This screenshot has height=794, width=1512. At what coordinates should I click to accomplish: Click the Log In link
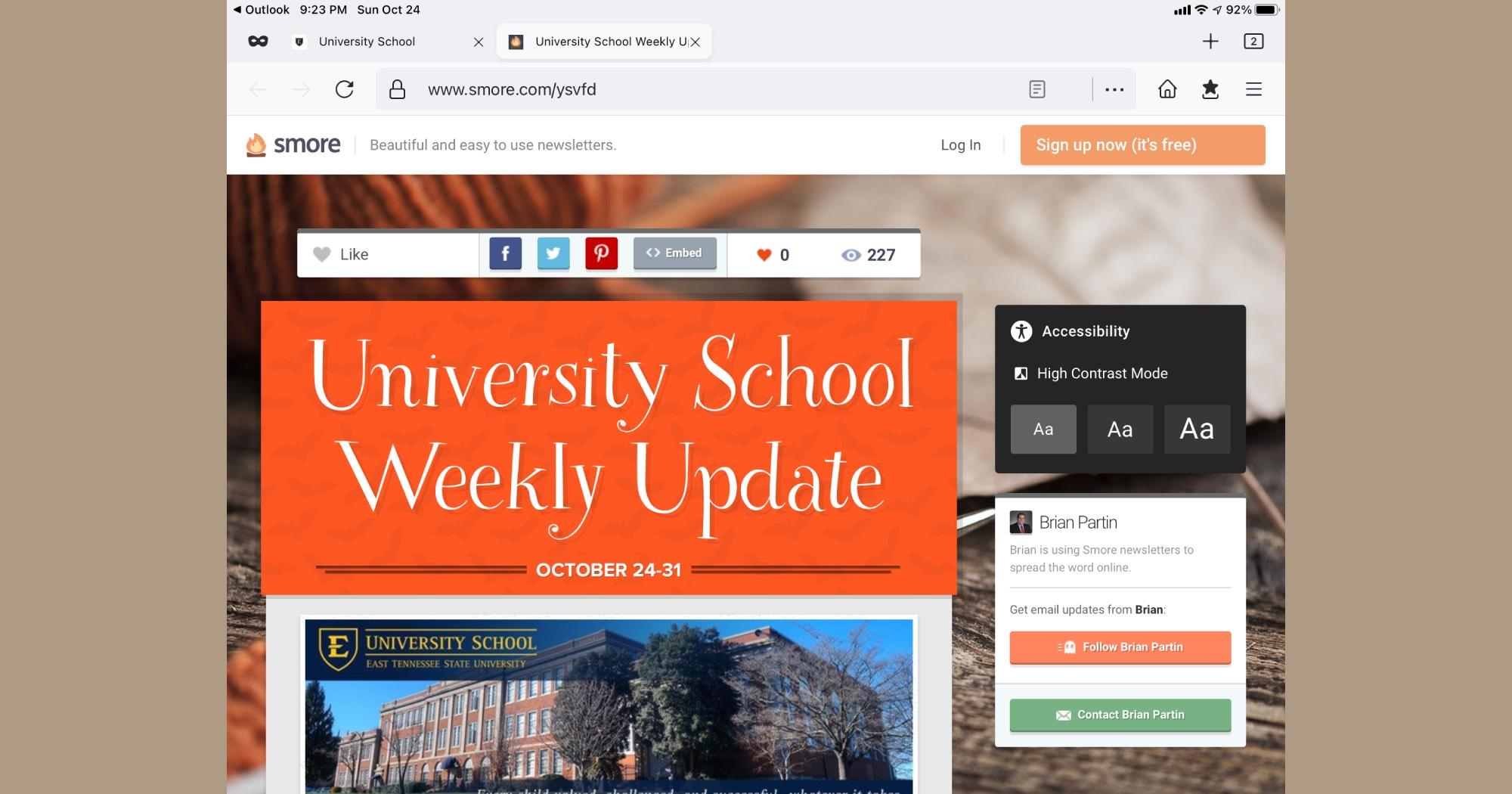click(x=960, y=145)
